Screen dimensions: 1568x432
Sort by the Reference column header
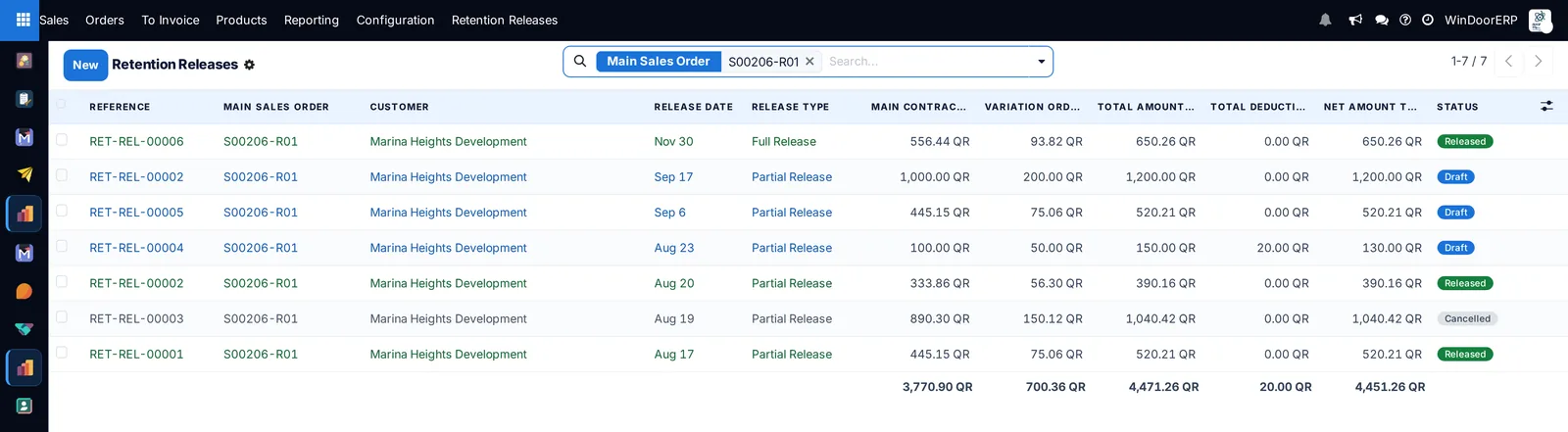click(120, 107)
